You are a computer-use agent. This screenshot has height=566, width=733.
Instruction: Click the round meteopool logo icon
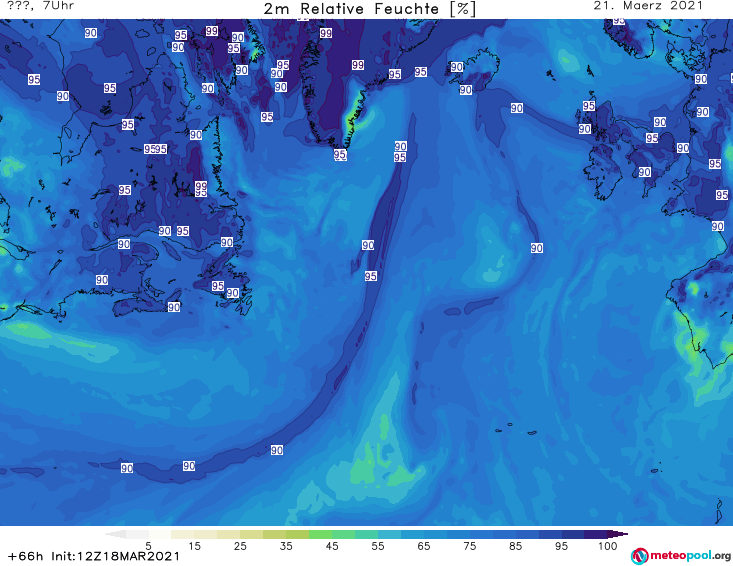[x=639, y=556]
